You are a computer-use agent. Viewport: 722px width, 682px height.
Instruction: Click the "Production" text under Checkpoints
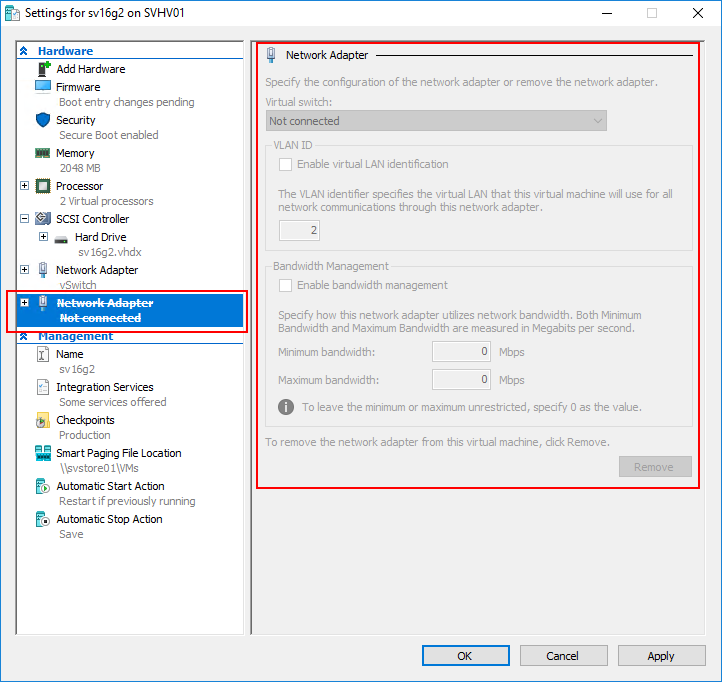pyautogui.click(x=85, y=435)
